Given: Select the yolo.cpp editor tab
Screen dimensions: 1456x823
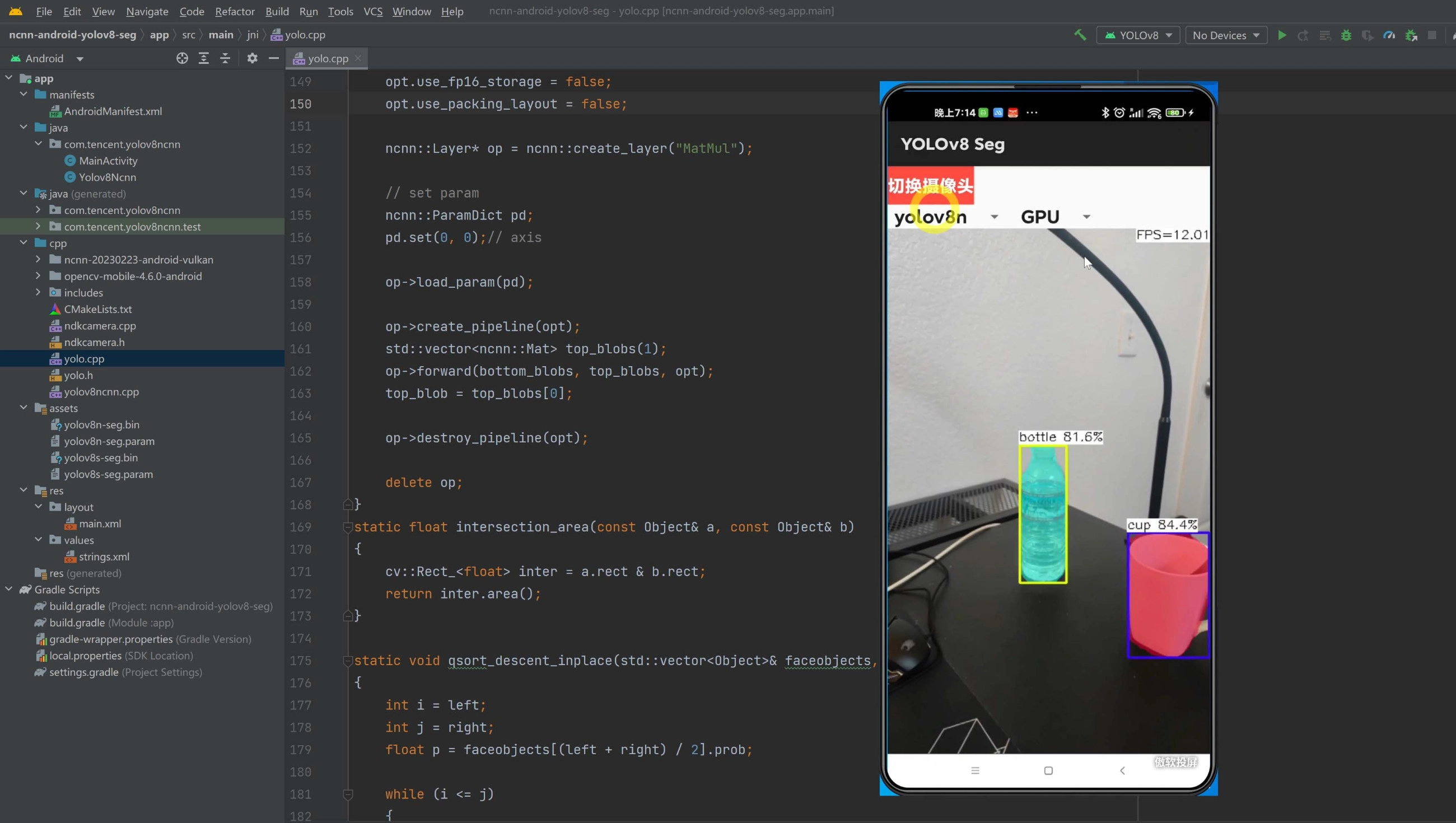Looking at the screenshot, I should (x=327, y=58).
